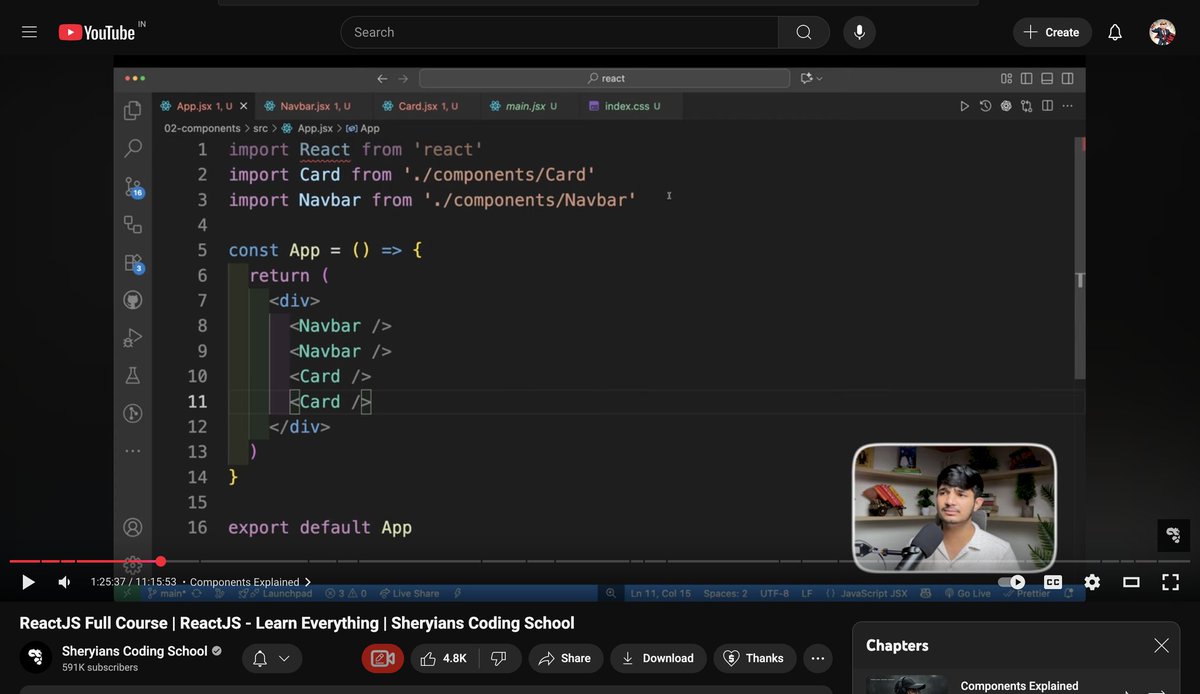Click the VS Code forward navigation arrow
Viewport: 1200px width, 694px height.
[403, 78]
